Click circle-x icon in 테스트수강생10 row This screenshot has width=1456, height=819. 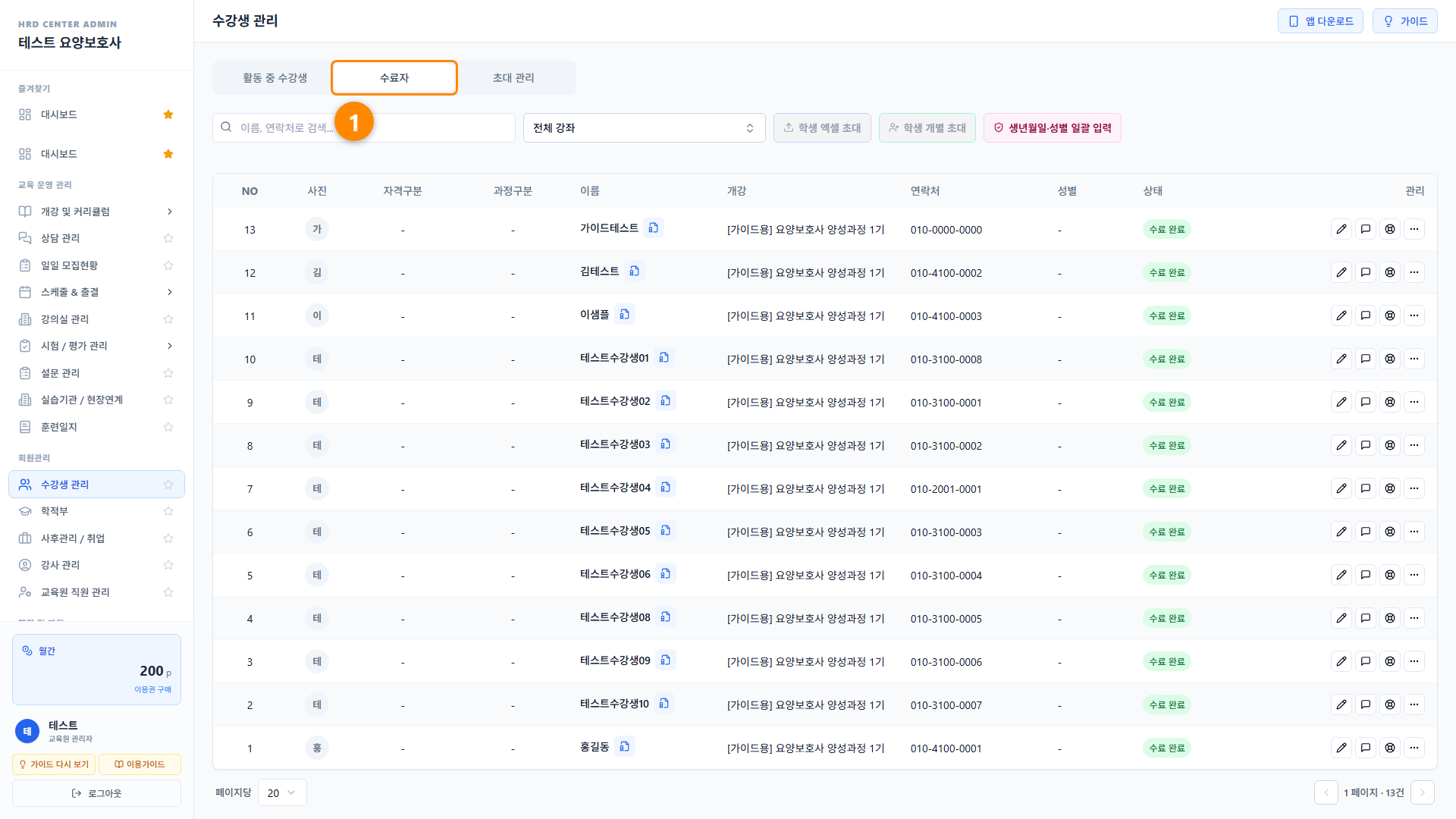(x=1390, y=704)
